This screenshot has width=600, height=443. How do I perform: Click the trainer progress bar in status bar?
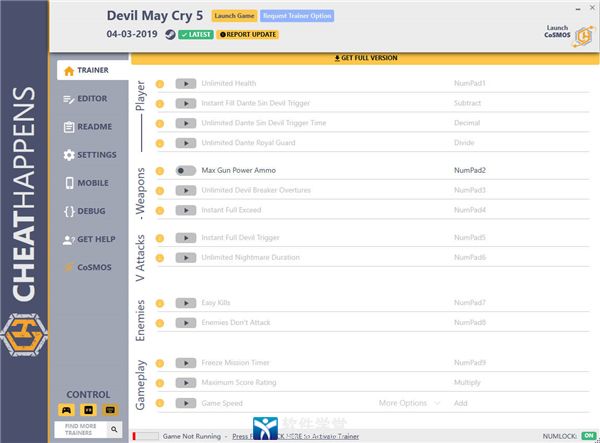point(145,436)
